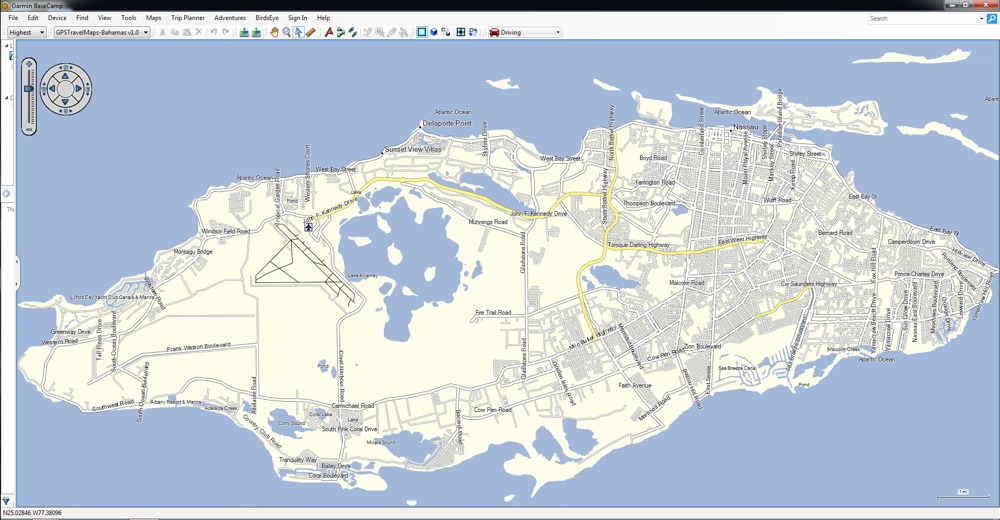Screen dimensions: 1000x520
Task: Click the filter funnel icon bottom left
Action: pyautogui.click(x=6, y=501)
